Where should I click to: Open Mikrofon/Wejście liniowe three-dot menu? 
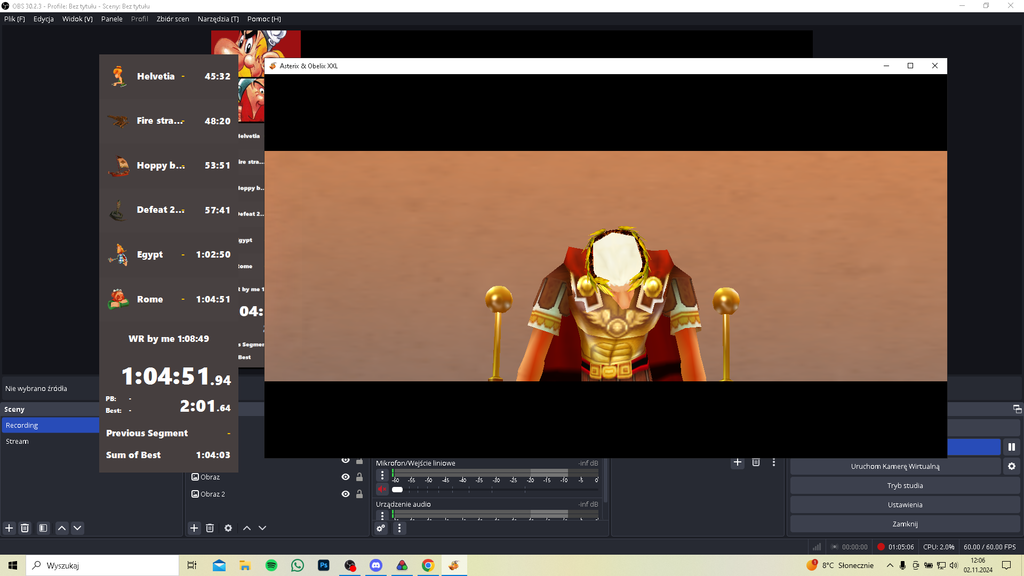coord(382,476)
